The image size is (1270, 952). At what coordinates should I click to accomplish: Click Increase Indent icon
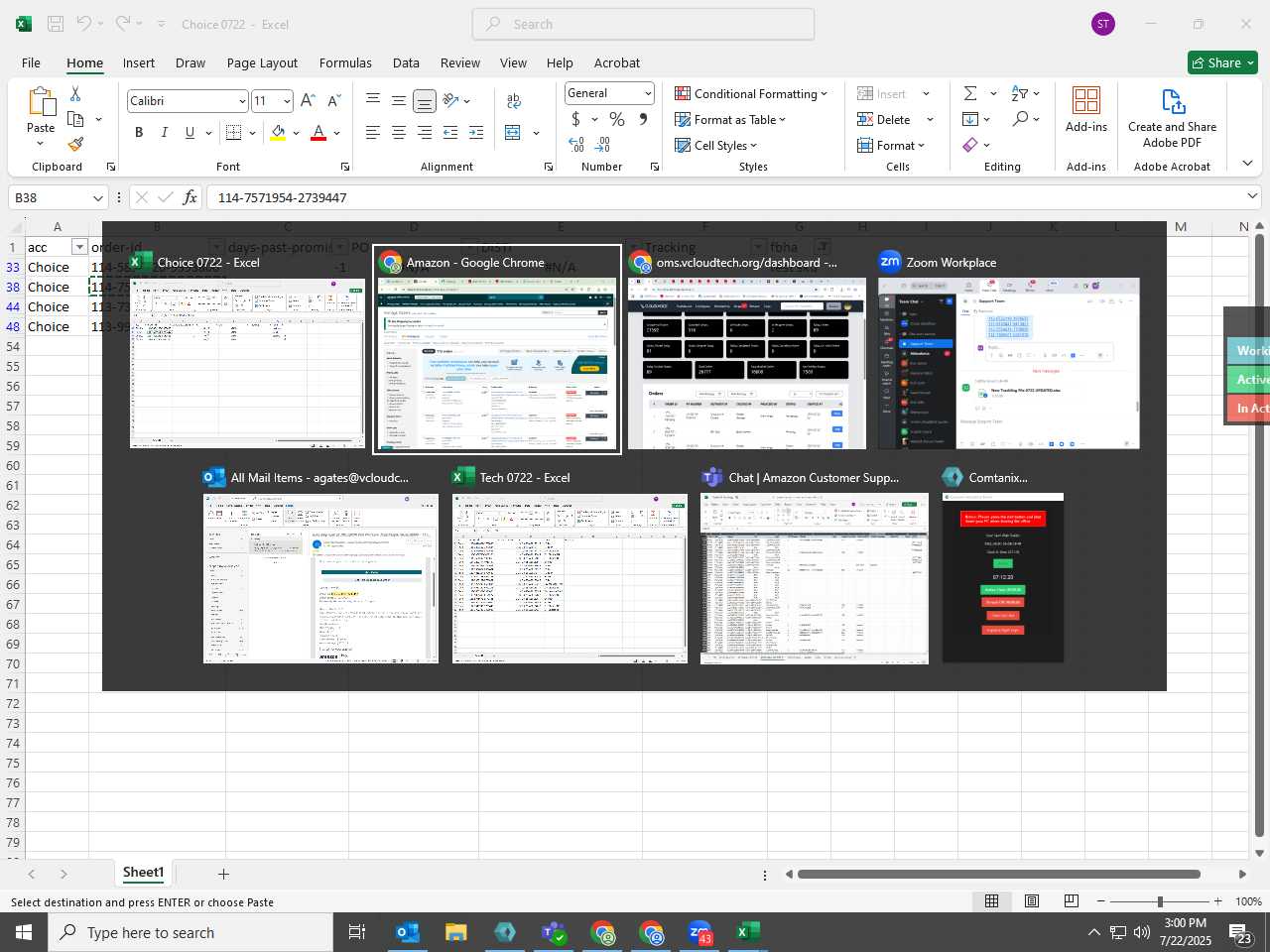476,132
